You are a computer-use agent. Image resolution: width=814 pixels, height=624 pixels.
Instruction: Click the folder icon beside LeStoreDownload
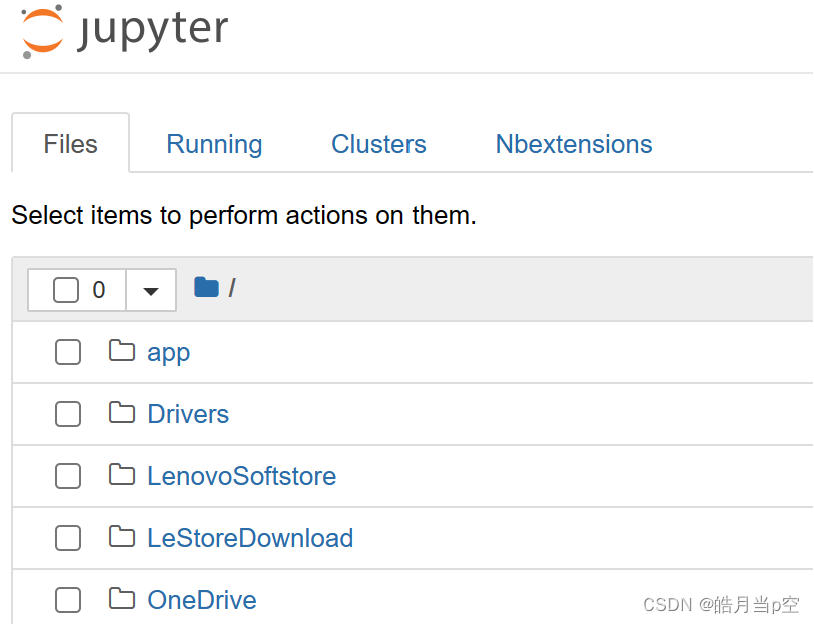[121, 538]
